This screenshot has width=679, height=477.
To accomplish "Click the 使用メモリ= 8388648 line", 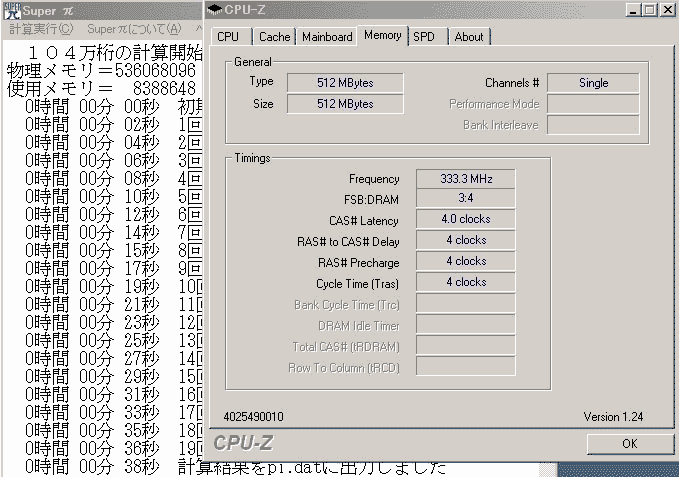I will tap(101, 89).
